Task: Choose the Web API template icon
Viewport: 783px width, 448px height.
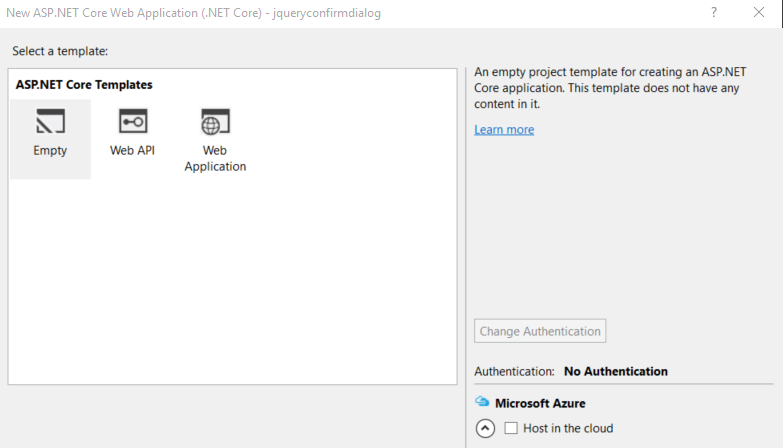Action: point(133,121)
